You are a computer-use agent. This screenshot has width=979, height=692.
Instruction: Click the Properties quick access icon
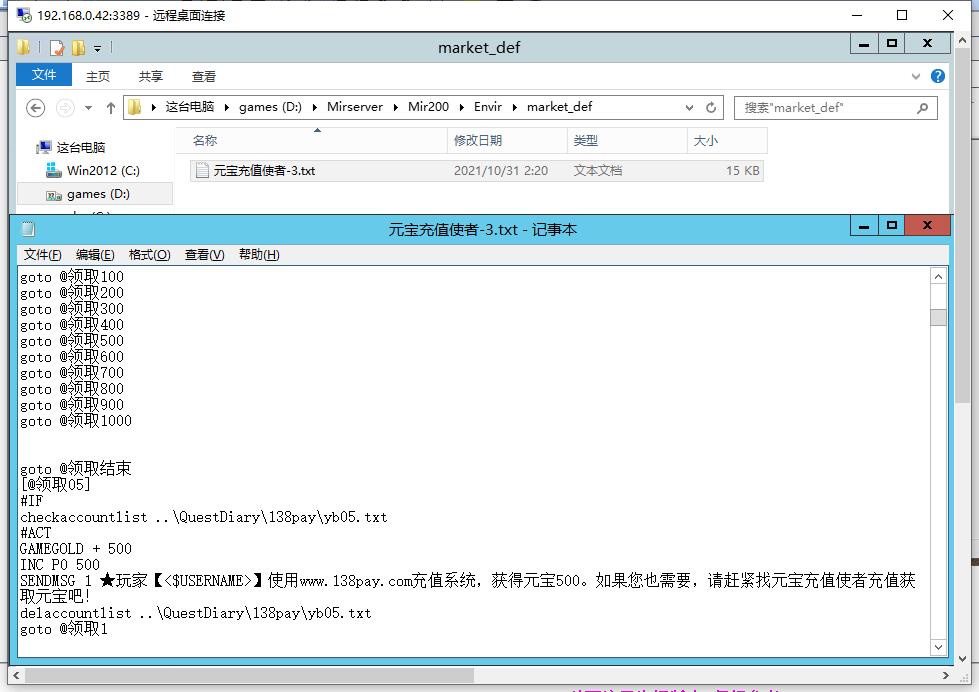pyautogui.click(x=57, y=47)
